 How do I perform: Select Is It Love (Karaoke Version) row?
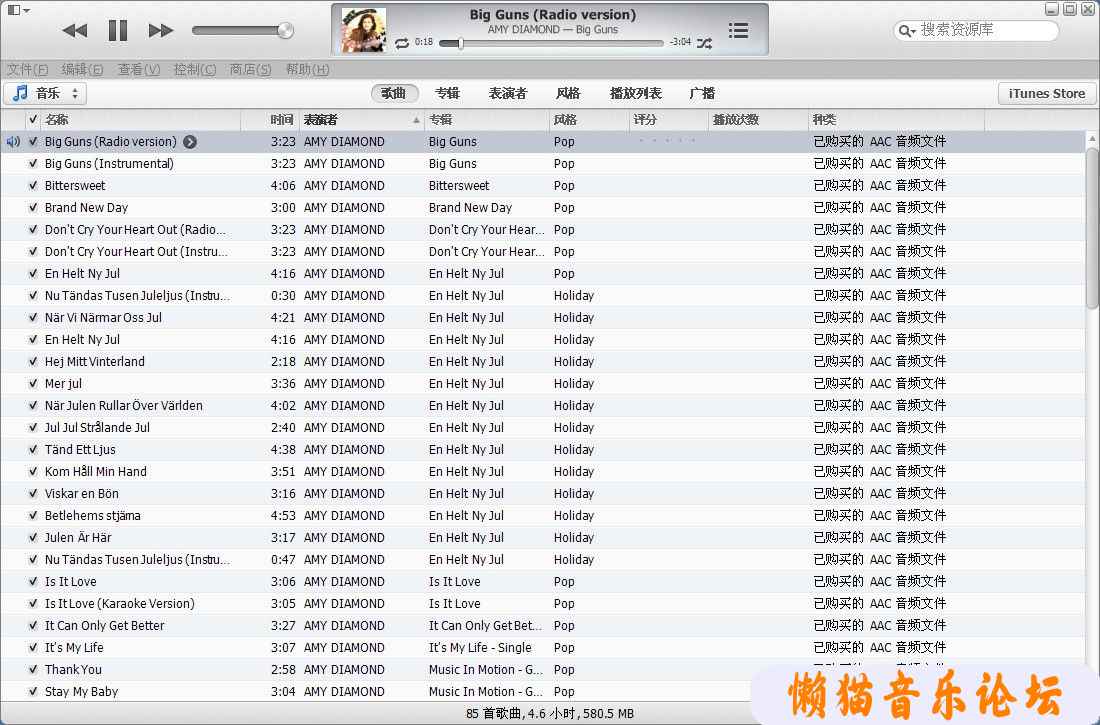pos(543,604)
